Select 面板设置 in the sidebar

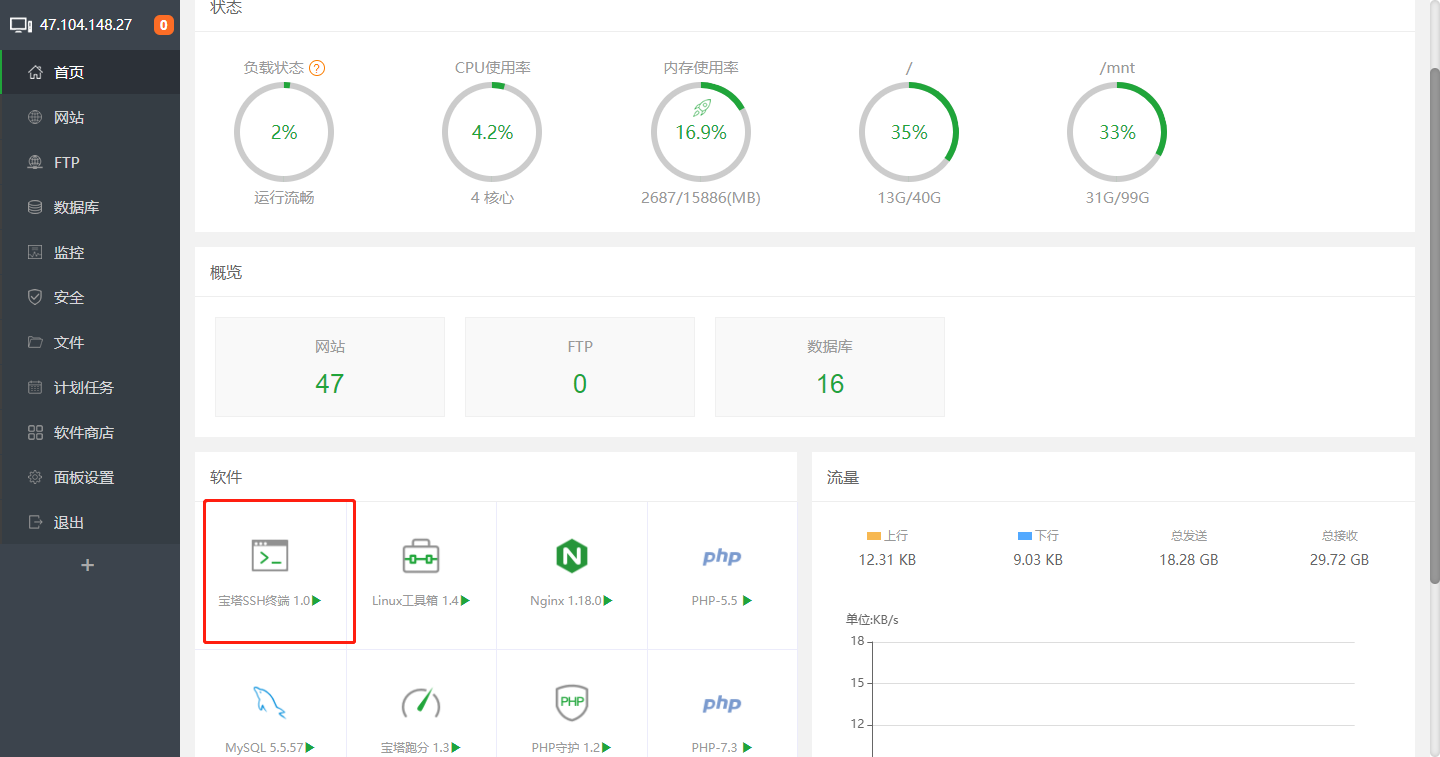[x=84, y=478]
